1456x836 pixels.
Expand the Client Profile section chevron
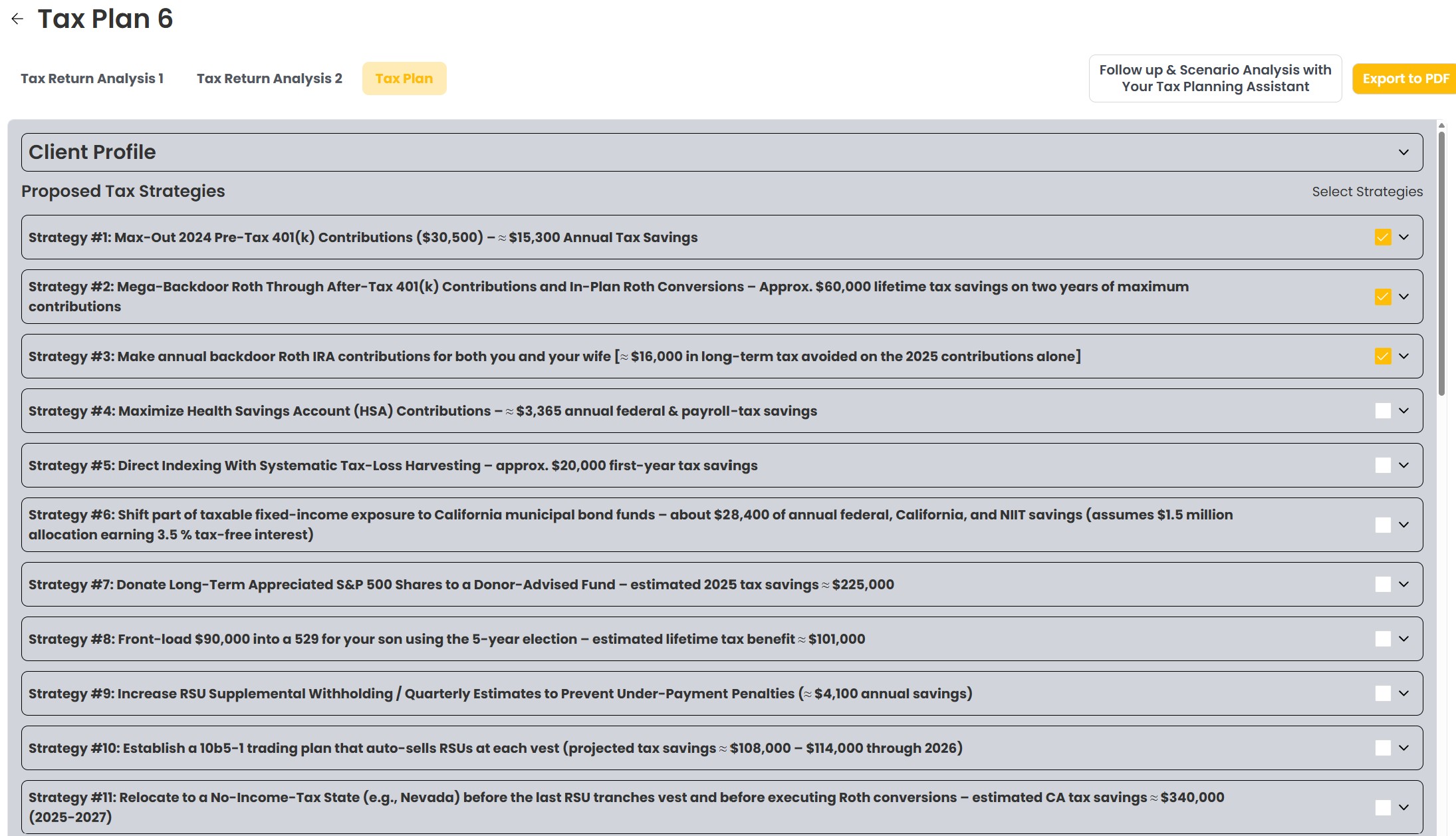1403,152
